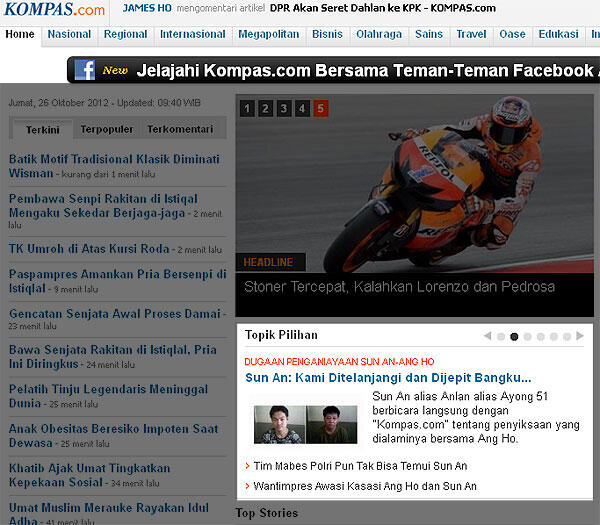
Task: Open 'Dugaan Penganiayaan Sun An-Ang Ho' topic
Action: click(x=339, y=362)
